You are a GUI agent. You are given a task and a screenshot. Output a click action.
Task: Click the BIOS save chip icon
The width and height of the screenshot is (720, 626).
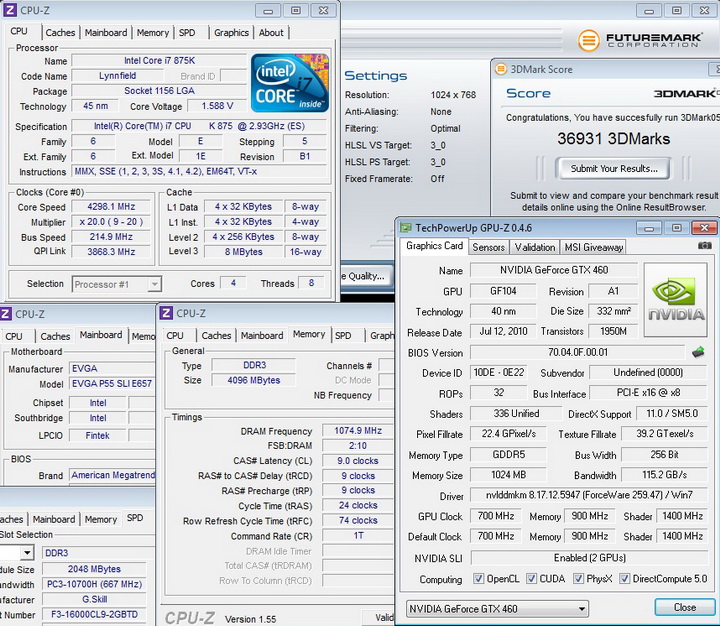[x=698, y=352]
